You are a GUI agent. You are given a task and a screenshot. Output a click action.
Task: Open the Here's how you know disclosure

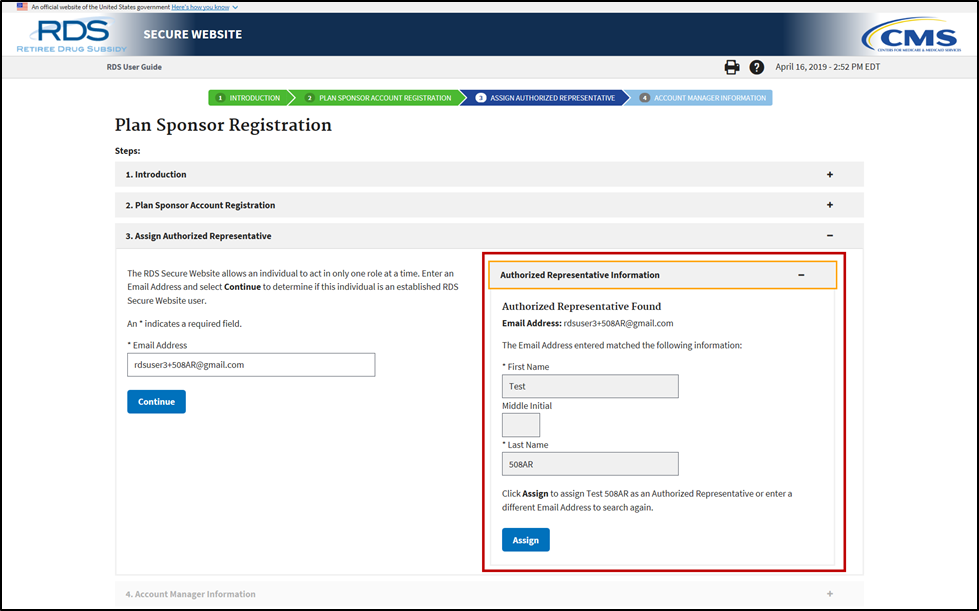tap(199, 6)
